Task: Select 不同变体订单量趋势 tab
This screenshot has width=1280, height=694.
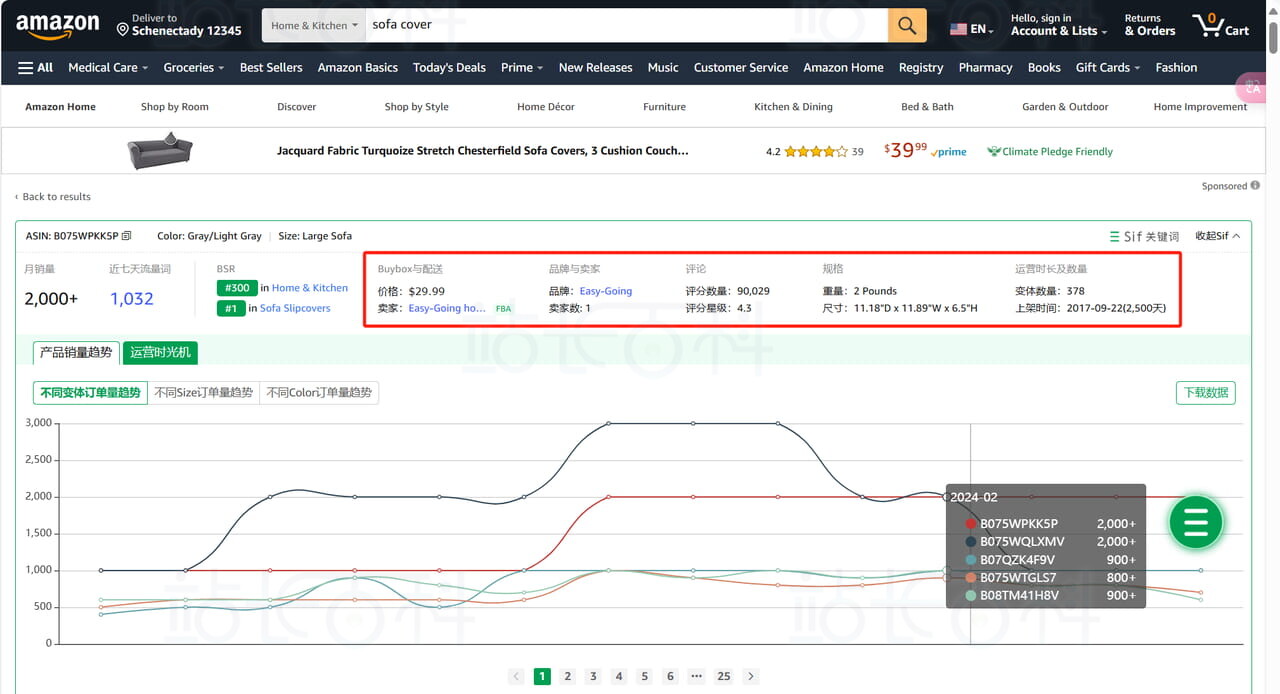Action: 90,393
